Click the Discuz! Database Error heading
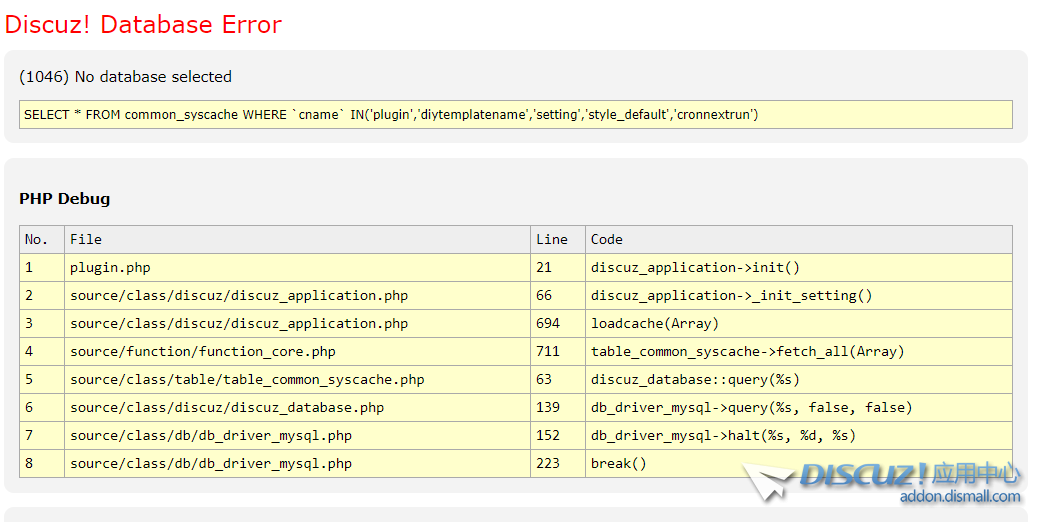The image size is (1039, 522). tap(143, 25)
